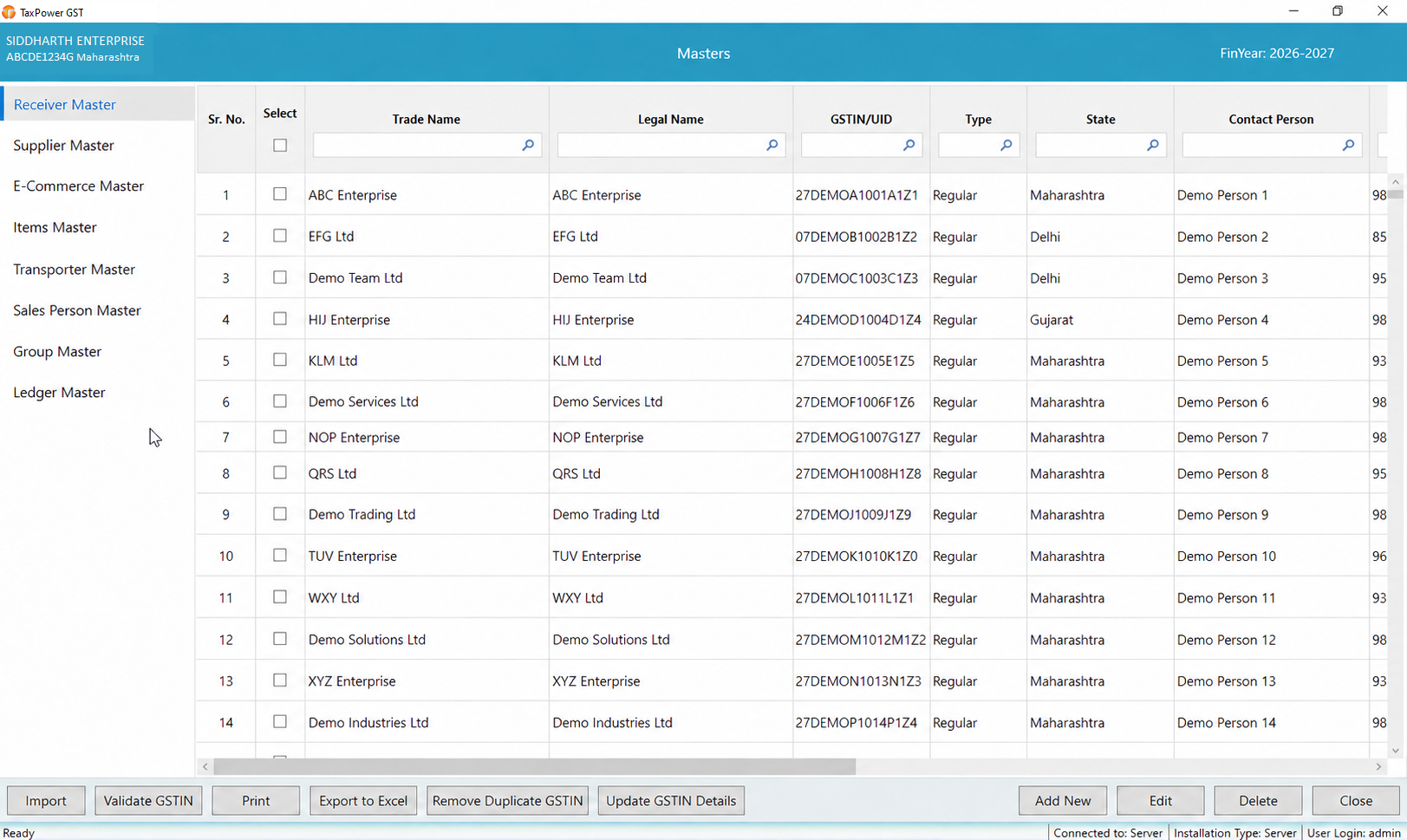Mark the checkbox for Demo Industries Ltd
The height and width of the screenshot is (840, 1407).
click(x=280, y=721)
